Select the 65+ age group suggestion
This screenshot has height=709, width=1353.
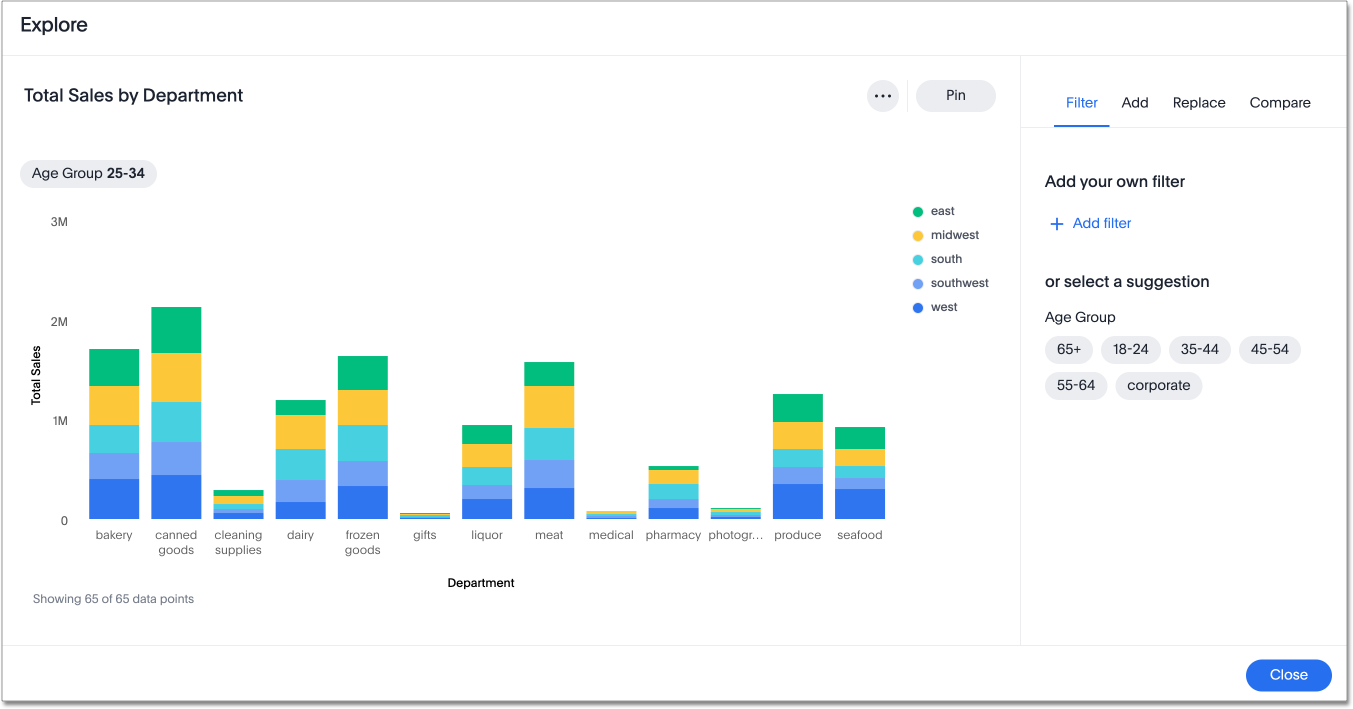[1068, 350]
